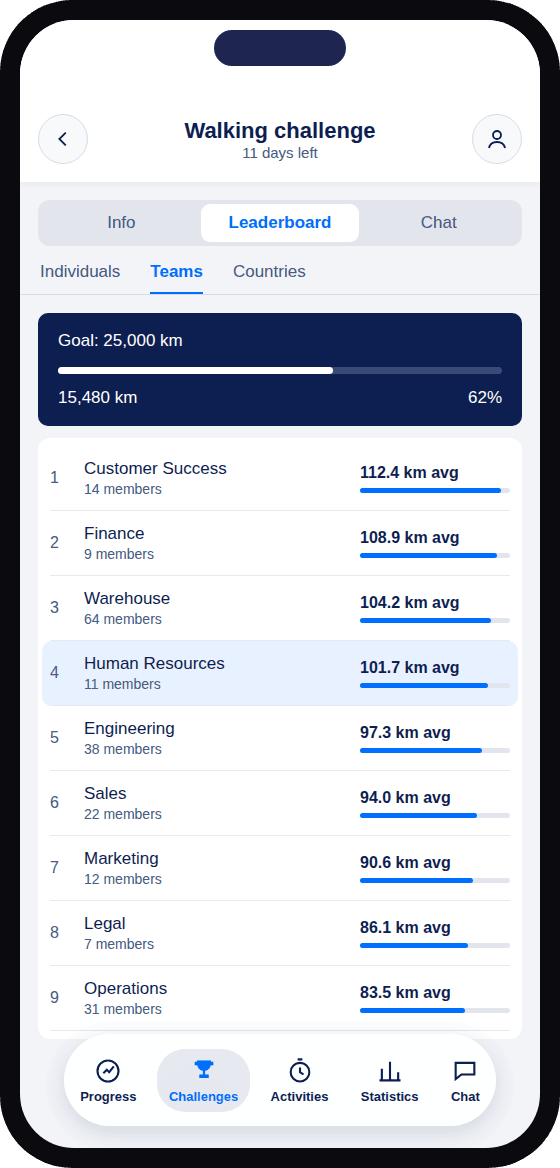Viewport: 560px width, 1168px height.
Task: Open the Sales team row
Action: click(280, 803)
